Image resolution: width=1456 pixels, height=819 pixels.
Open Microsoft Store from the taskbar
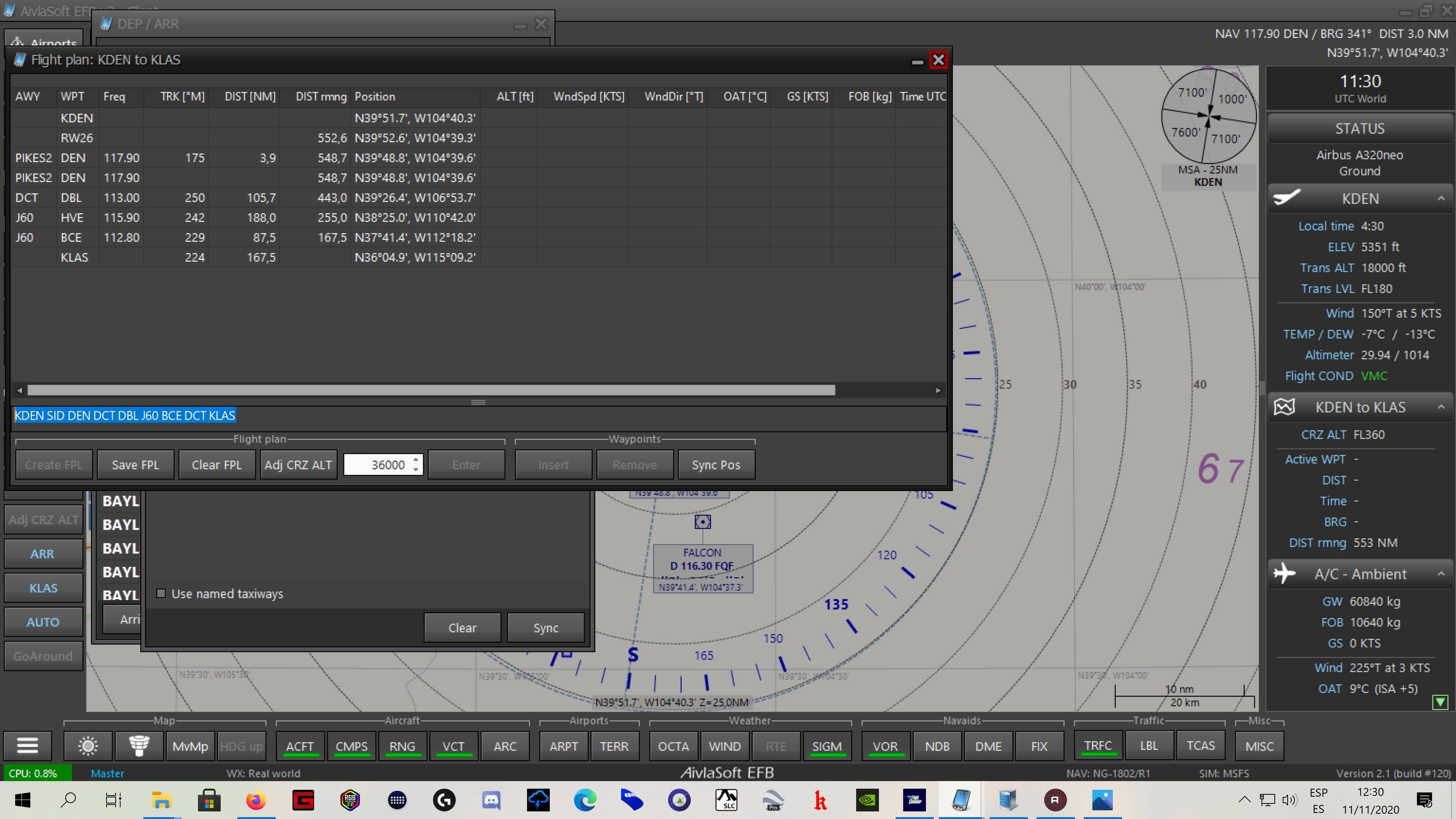tap(209, 800)
